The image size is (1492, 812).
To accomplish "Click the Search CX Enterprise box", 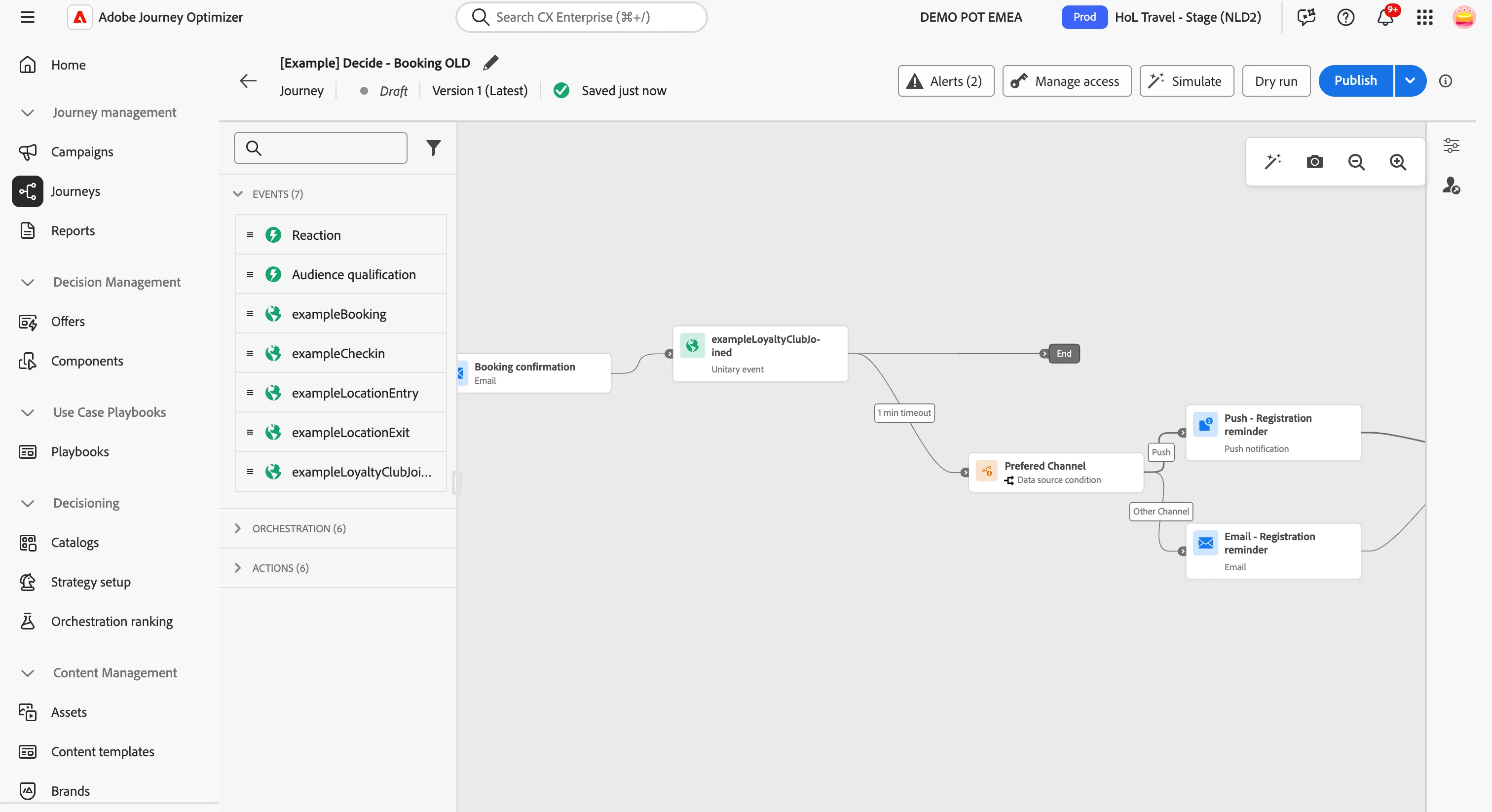I will (581, 17).
